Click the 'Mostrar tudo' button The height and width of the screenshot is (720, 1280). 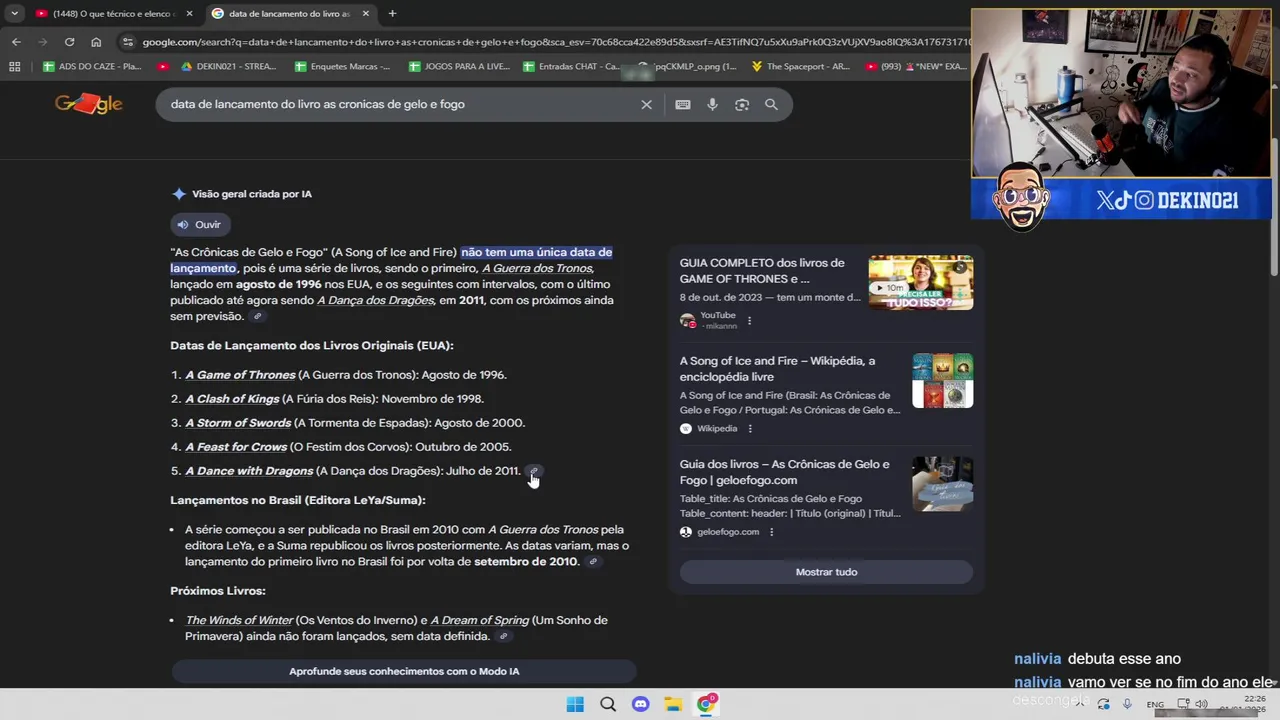pyautogui.click(x=826, y=572)
